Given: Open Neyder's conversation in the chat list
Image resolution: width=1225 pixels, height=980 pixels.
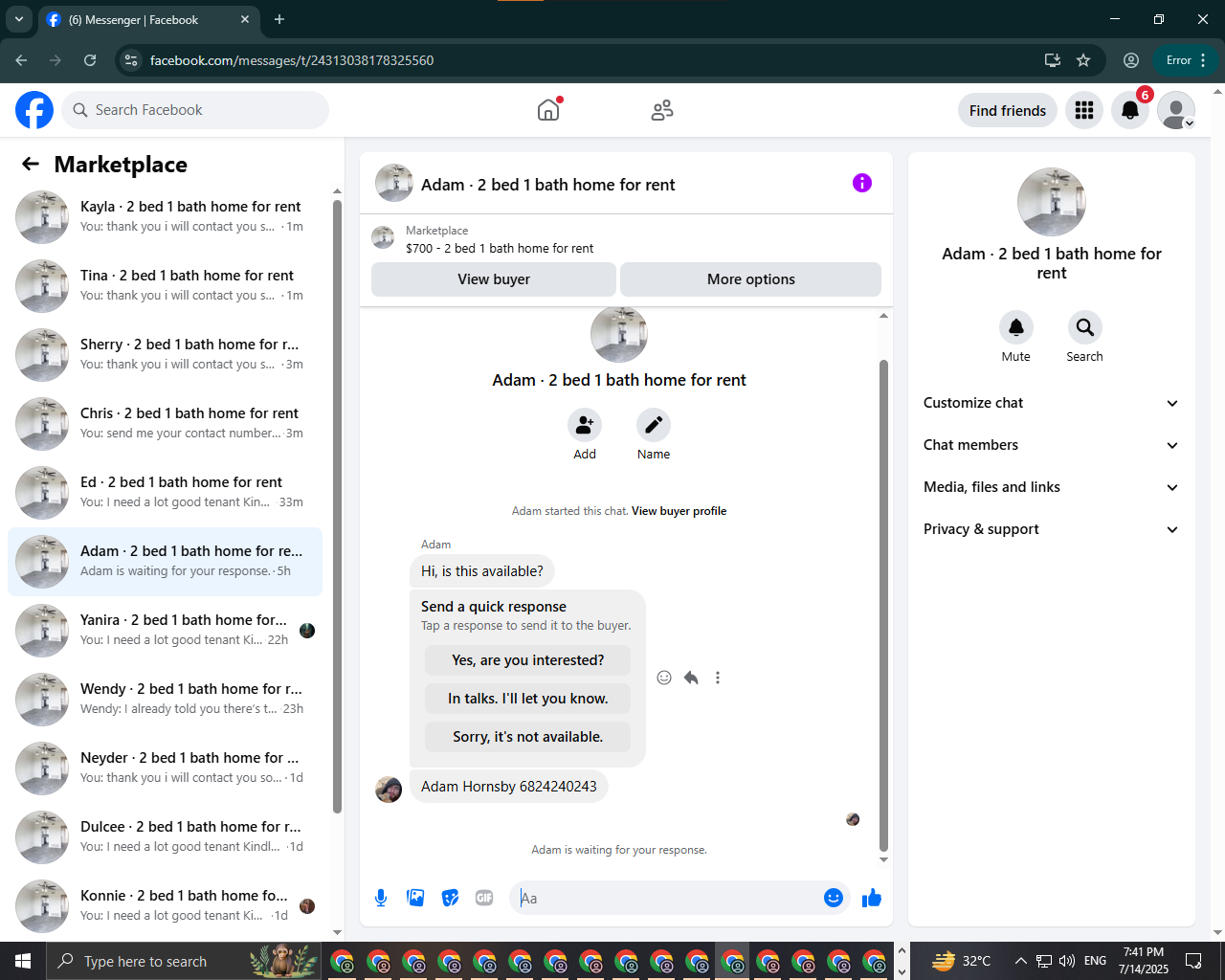Looking at the screenshot, I should click(x=165, y=768).
